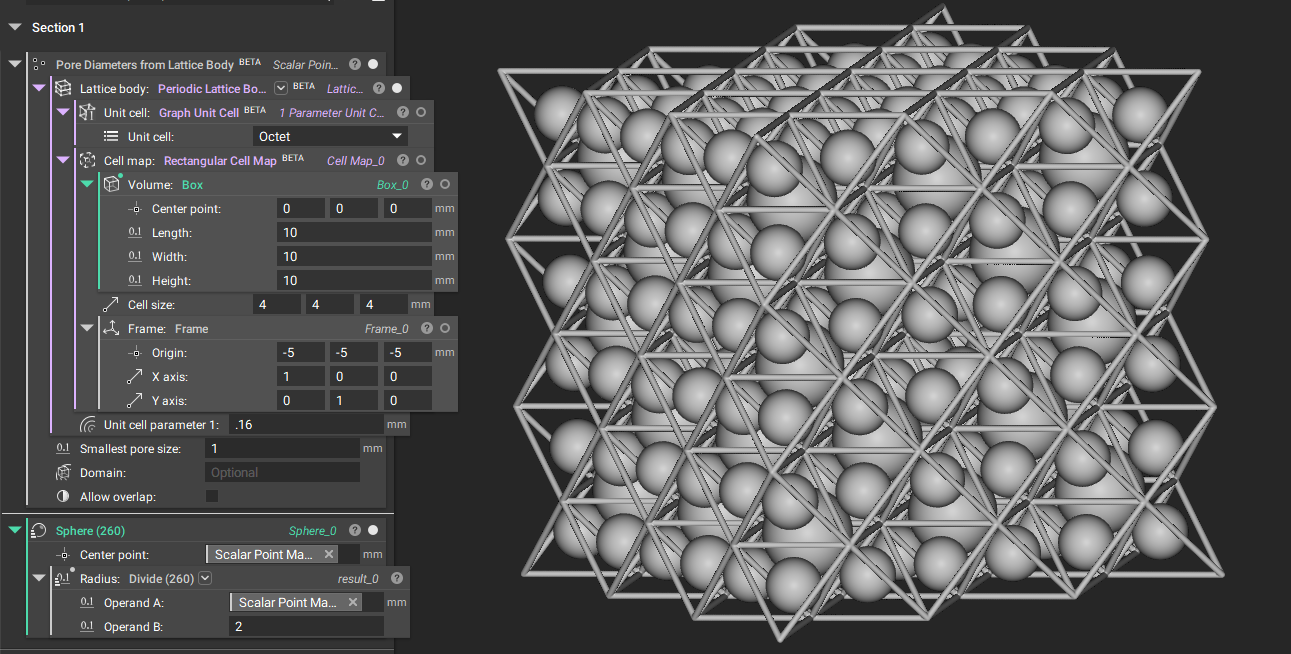Click the X axis vector icon
The image size is (1291, 654).
click(x=135, y=376)
